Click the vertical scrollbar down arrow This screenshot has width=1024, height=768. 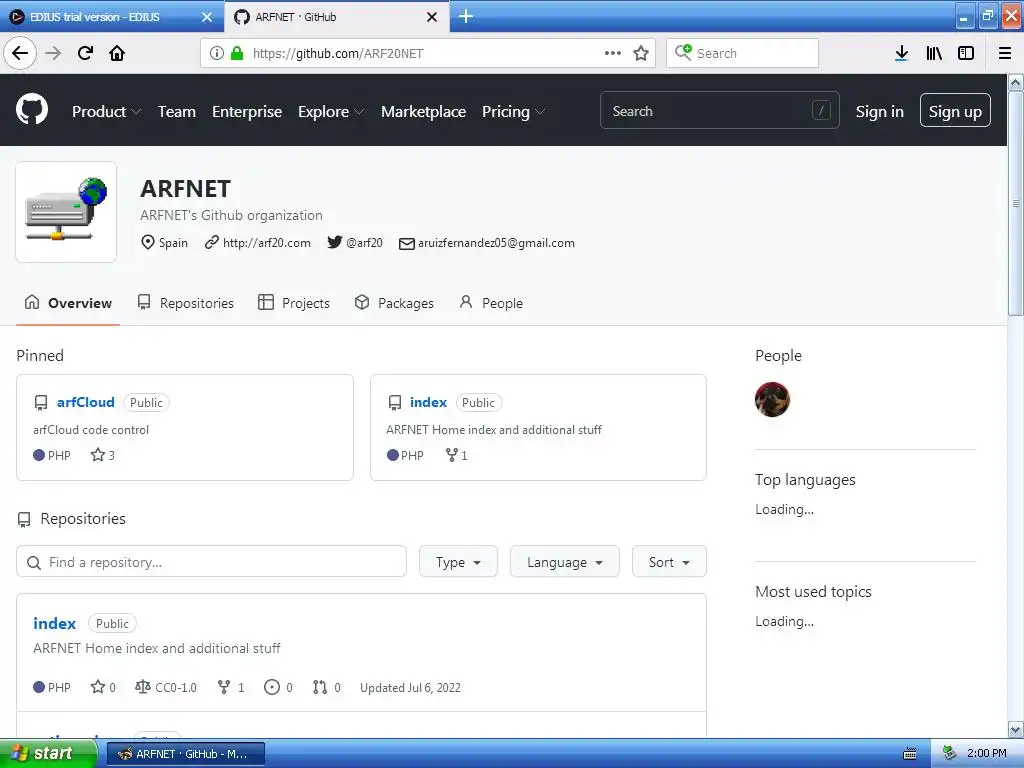coord(1016,729)
